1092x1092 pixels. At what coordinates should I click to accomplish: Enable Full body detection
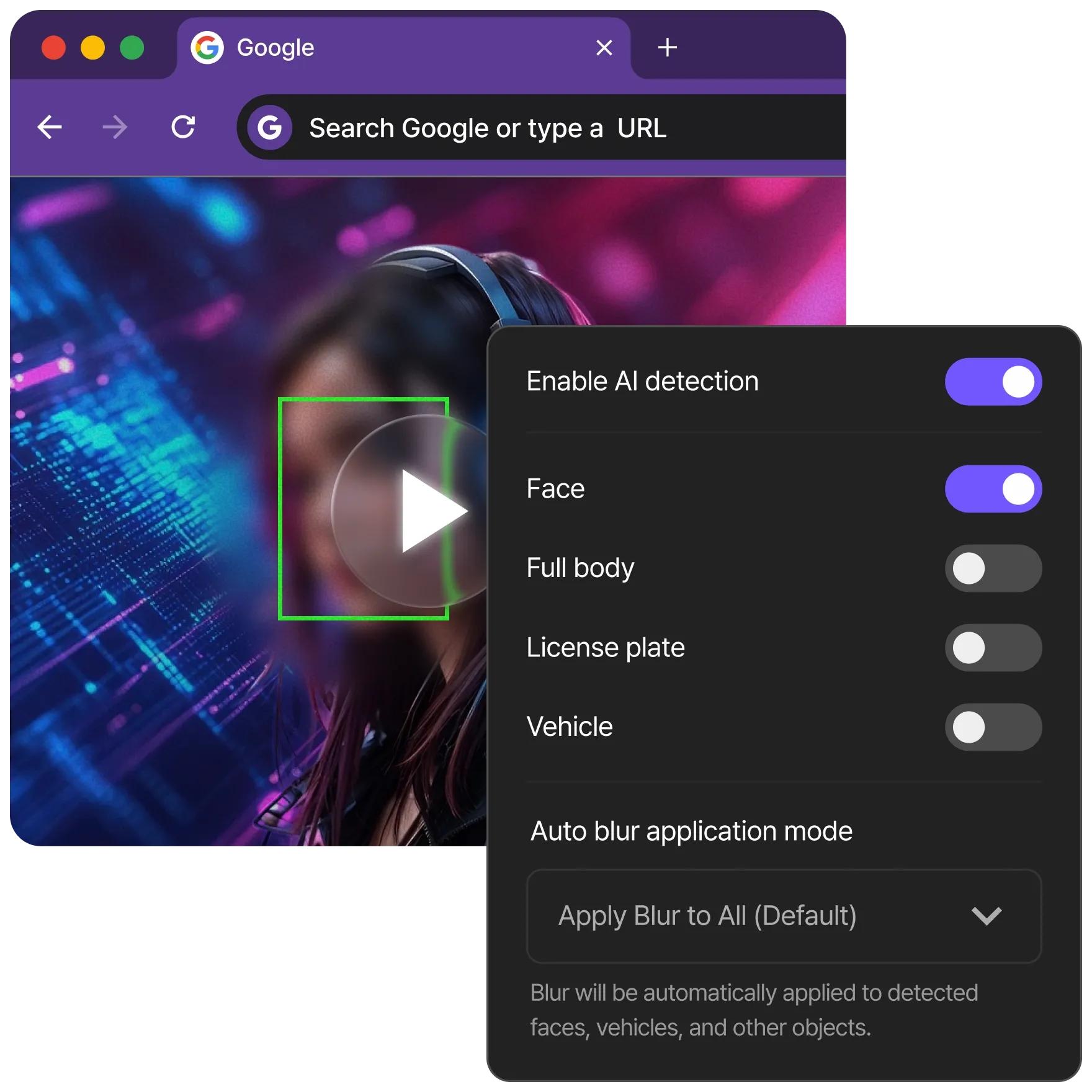tap(993, 568)
